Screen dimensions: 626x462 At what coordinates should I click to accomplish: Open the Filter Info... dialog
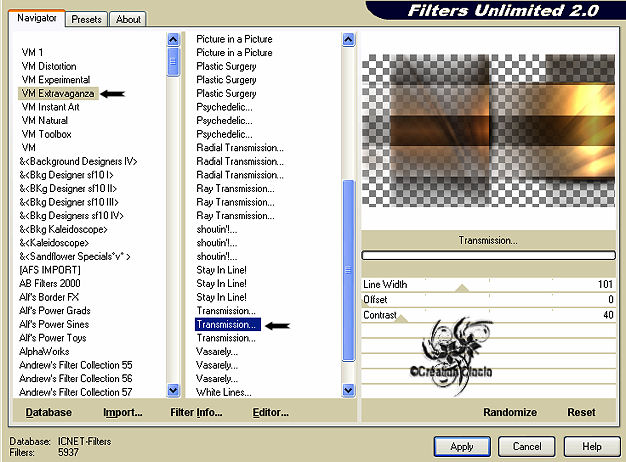(x=196, y=412)
